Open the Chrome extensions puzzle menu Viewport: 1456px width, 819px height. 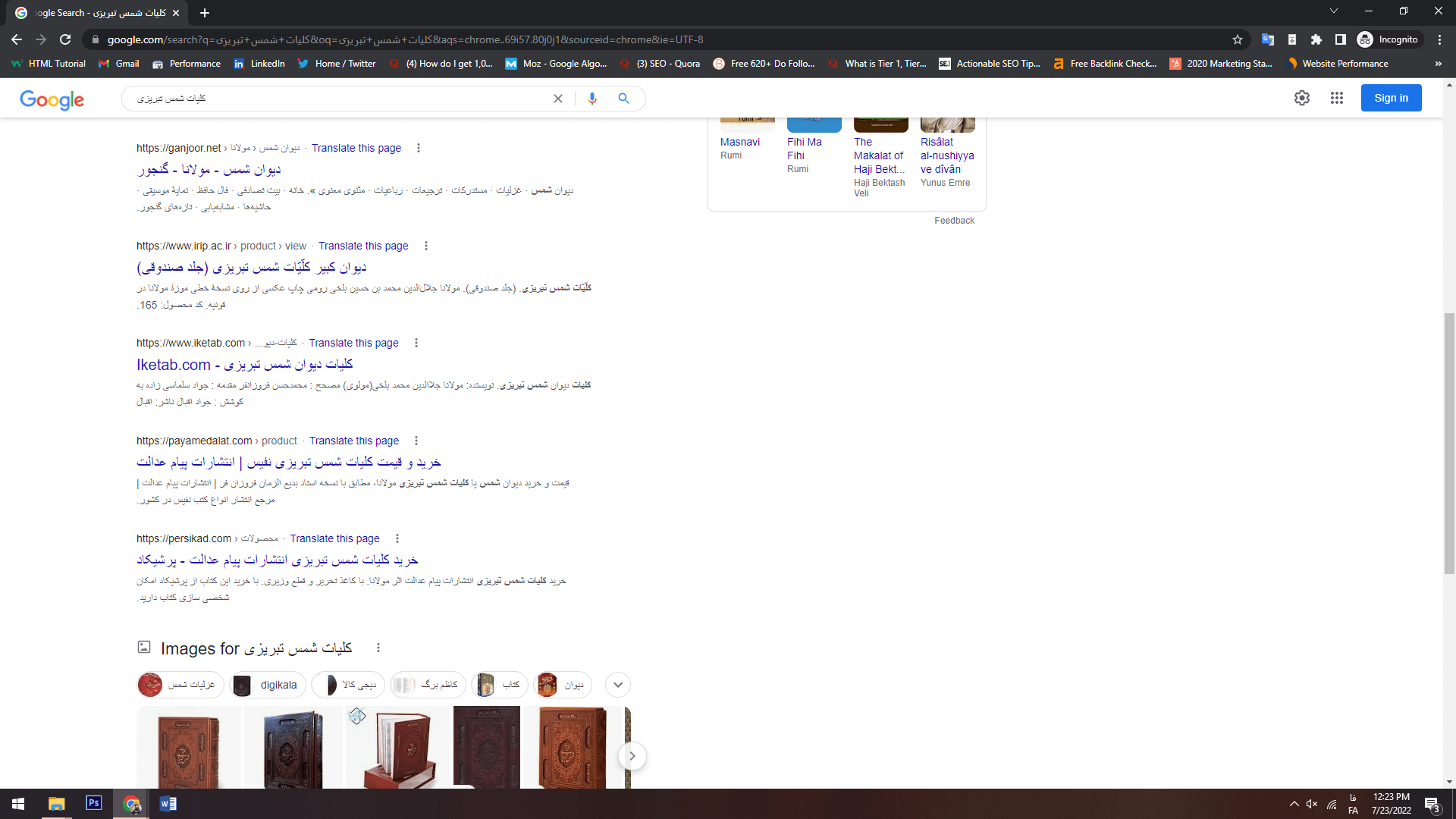pyautogui.click(x=1316, y=39)
